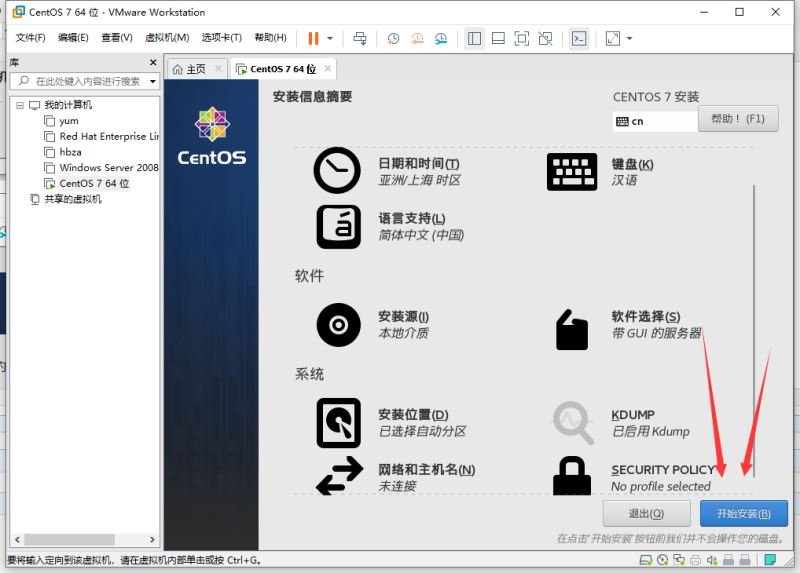Screen dimensions: 800x573
Task: Open 软件选择 package icon settings
Action: click(x=571, y=330)
